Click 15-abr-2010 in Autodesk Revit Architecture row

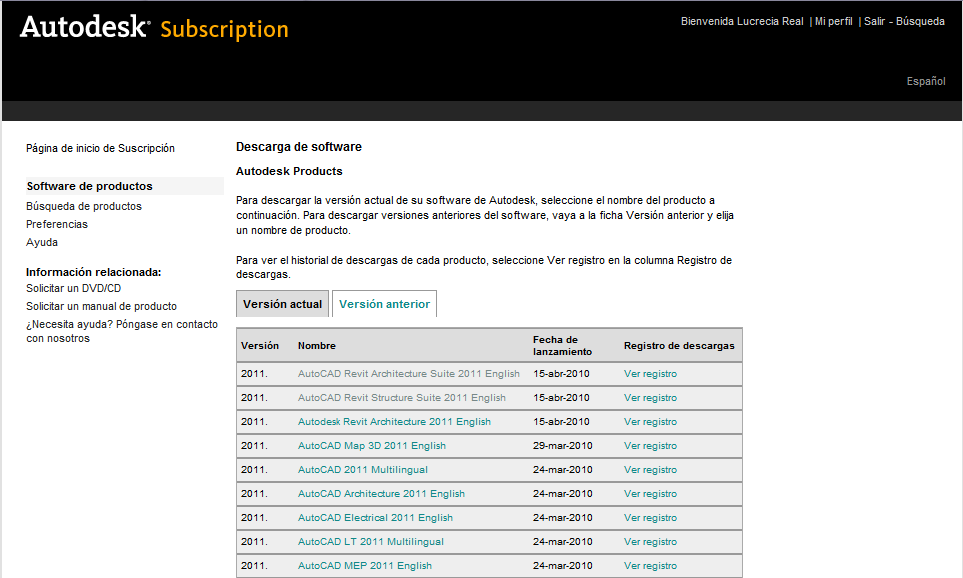(x=561, y=421)
